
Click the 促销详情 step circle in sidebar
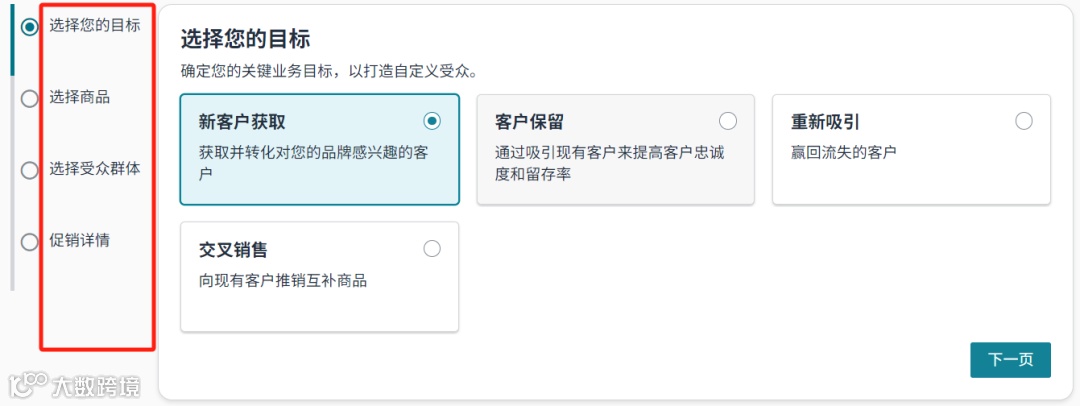[x=30, y=241]
